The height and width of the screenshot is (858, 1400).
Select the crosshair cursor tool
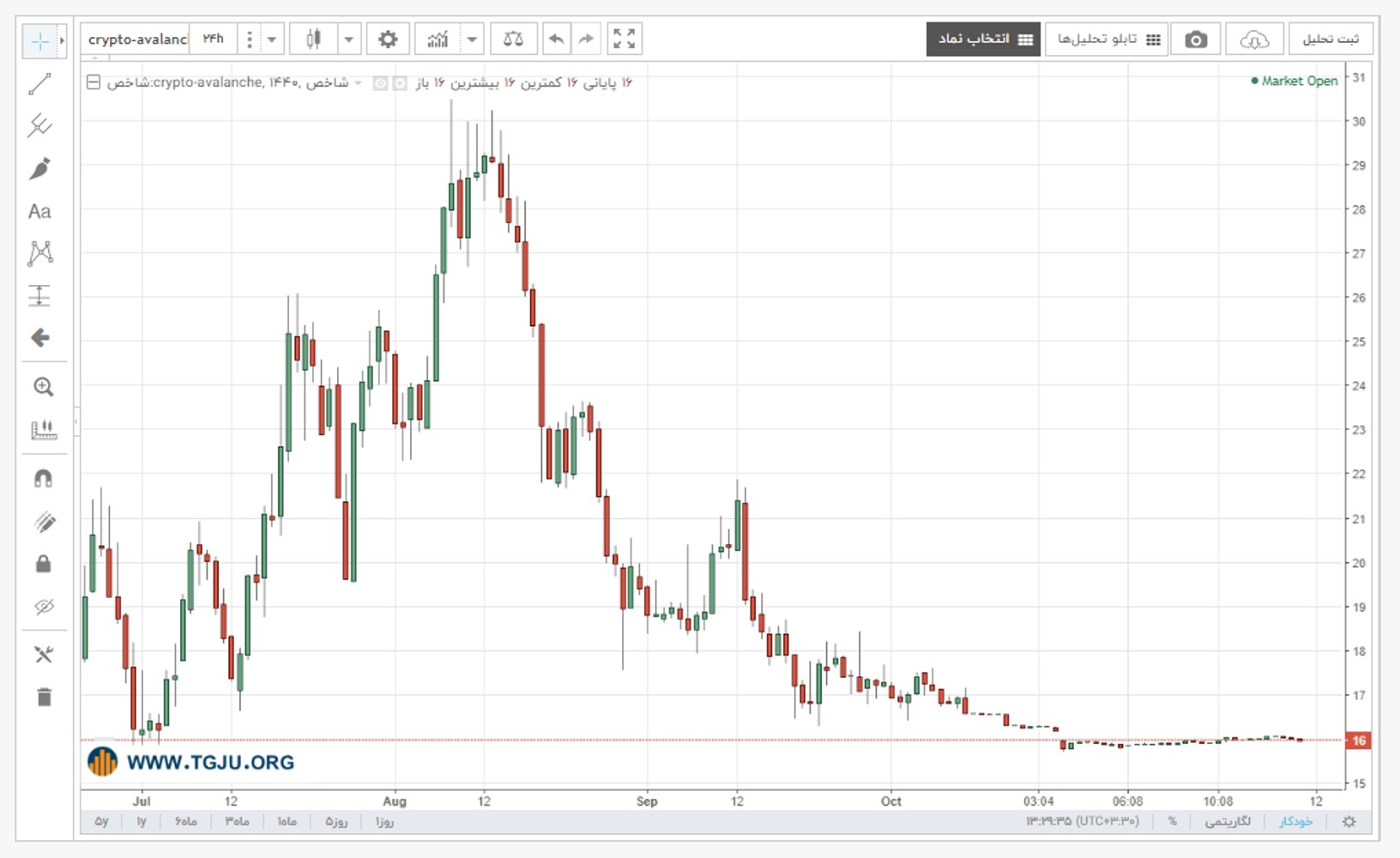39,41
